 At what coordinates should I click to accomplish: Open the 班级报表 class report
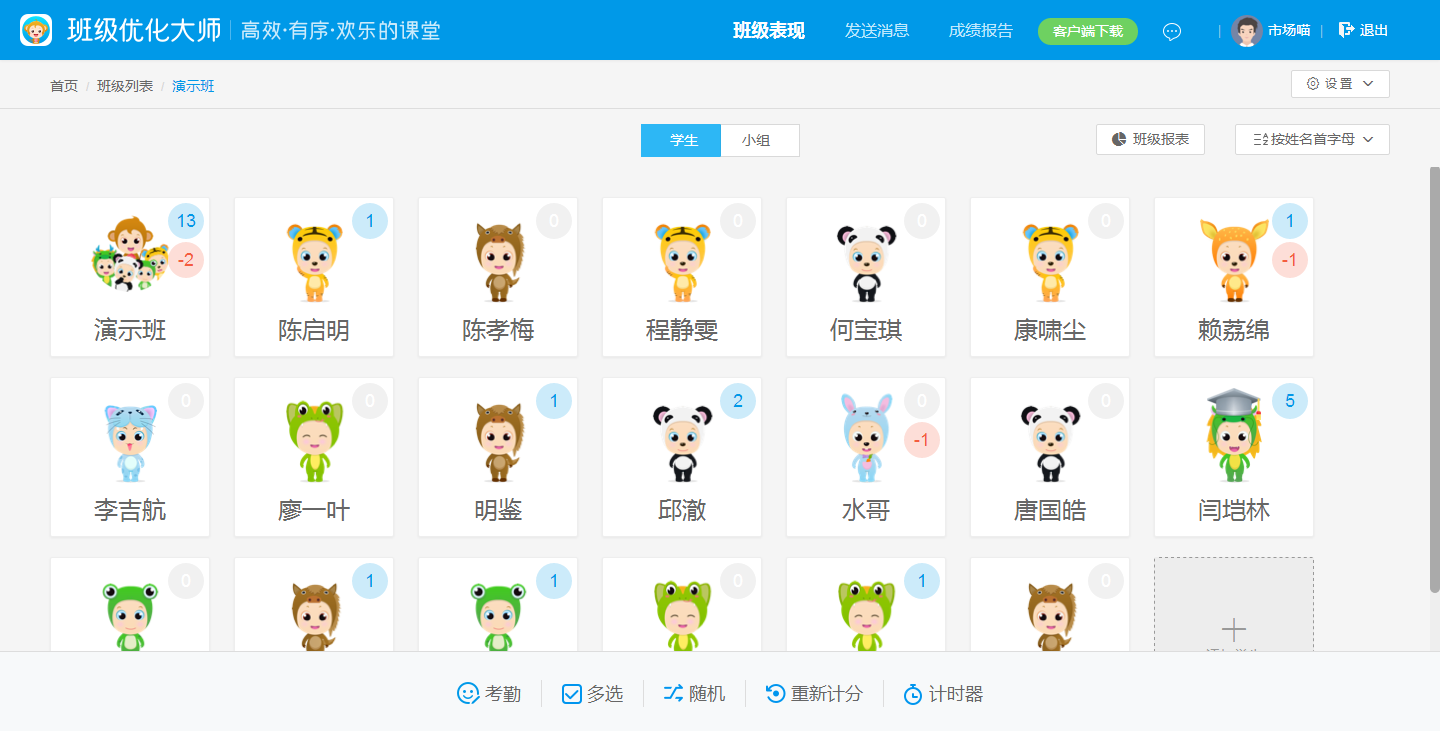(1150, 139)
